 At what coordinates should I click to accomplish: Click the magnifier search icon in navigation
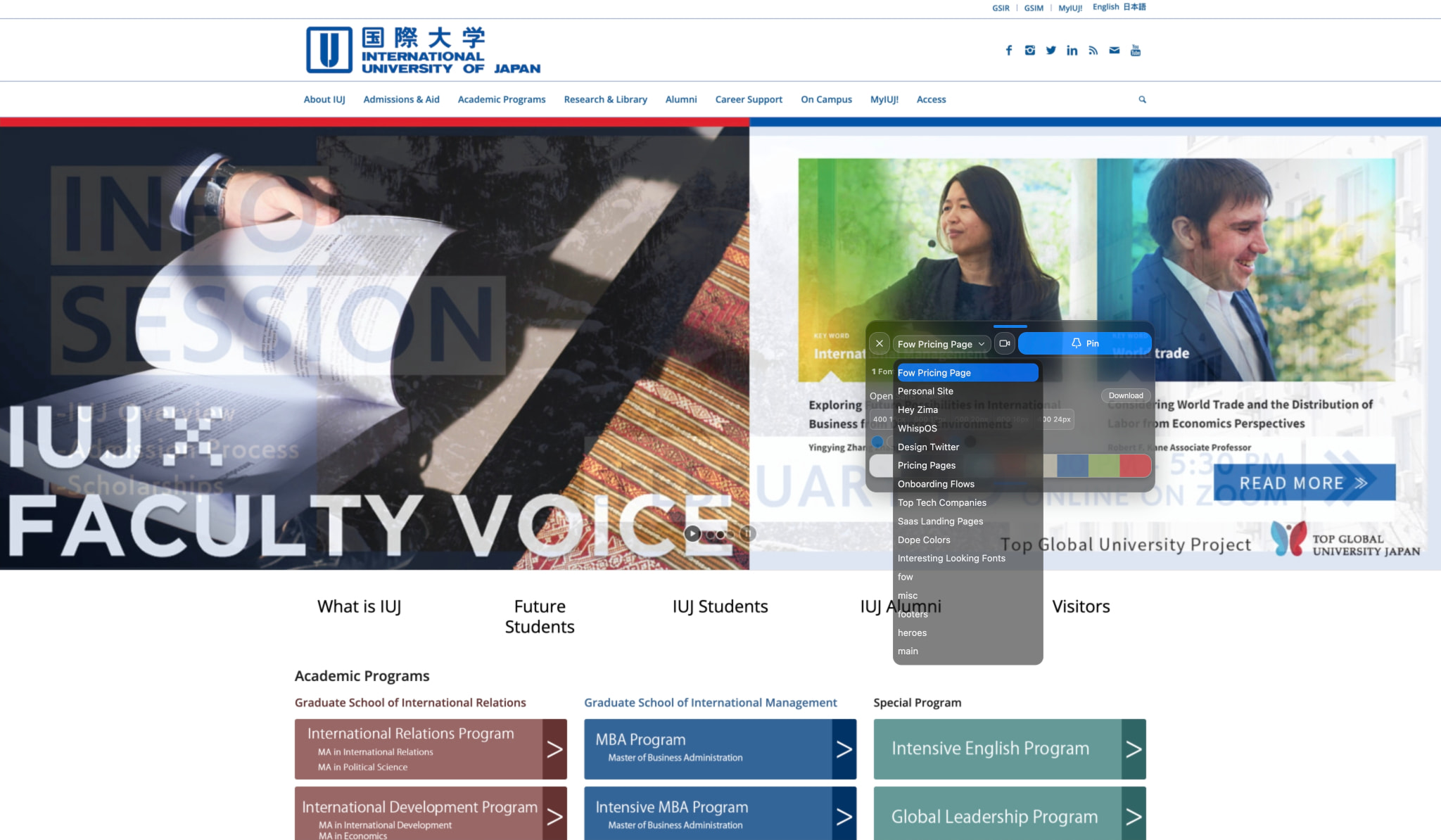coord(1142,99)
